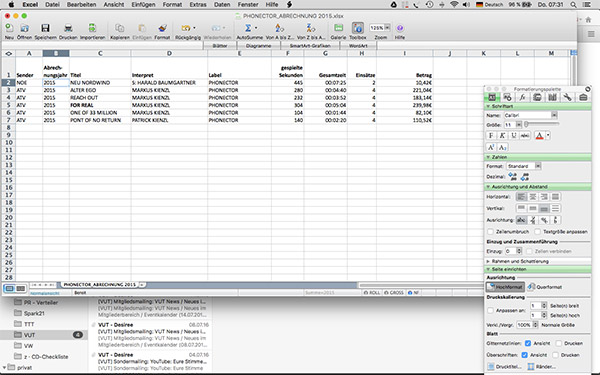Switch to the Diagramme tab
Screen dimensions: 600x375
click(x=259, y=46)
